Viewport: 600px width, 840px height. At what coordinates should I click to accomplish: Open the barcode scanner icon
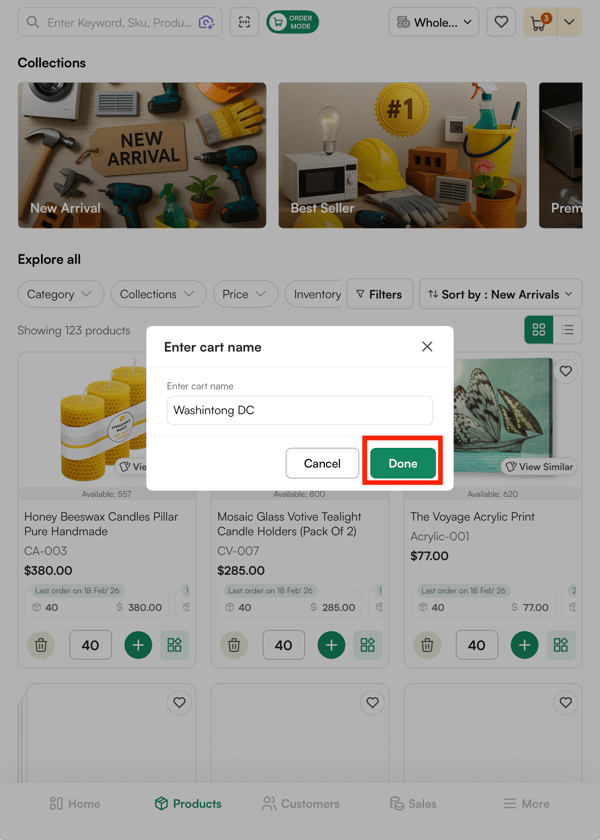click(x=244, y=22)
